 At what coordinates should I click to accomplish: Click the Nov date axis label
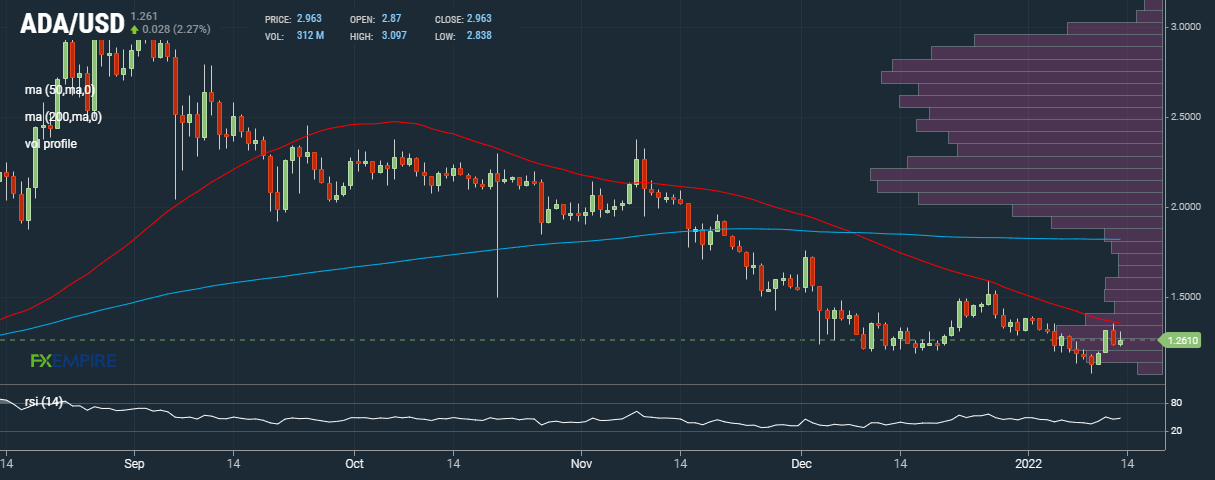581,465
